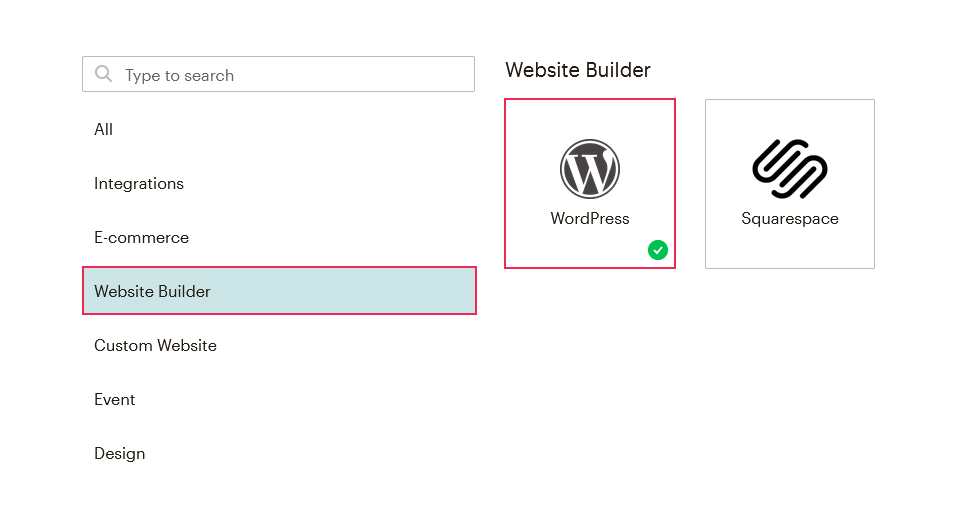Focus the Type to search field

tap(278, 74)
